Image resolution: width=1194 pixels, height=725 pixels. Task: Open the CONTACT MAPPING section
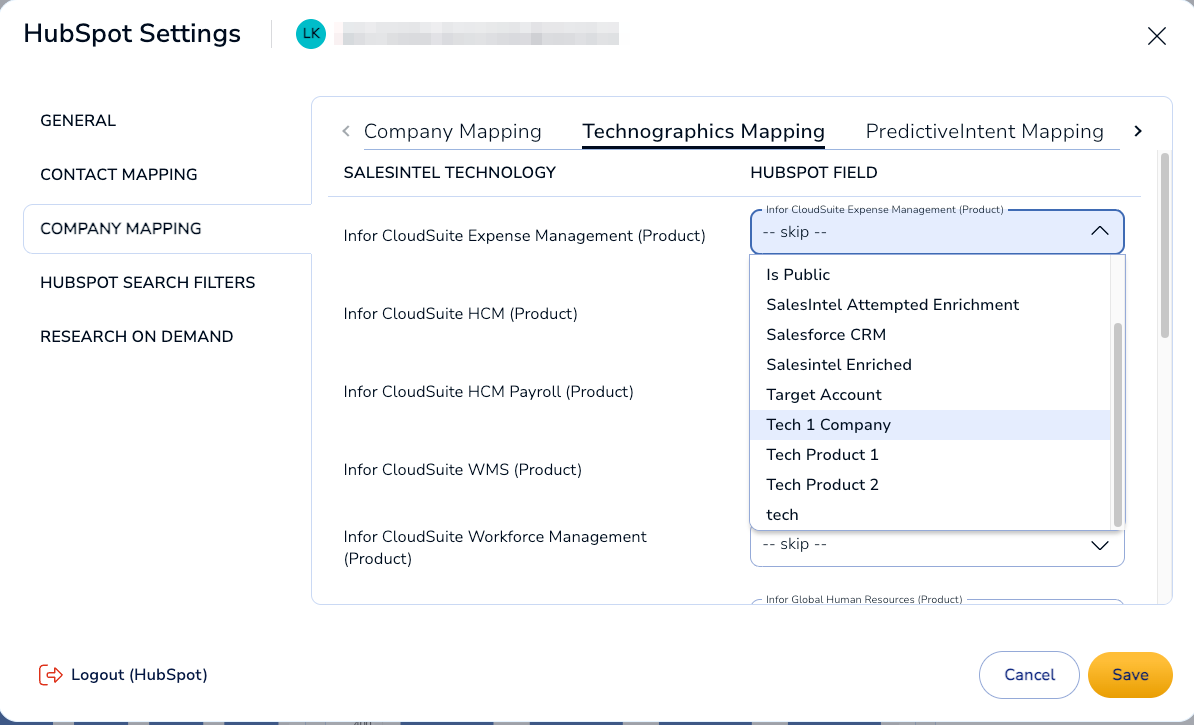click(118, 174)
